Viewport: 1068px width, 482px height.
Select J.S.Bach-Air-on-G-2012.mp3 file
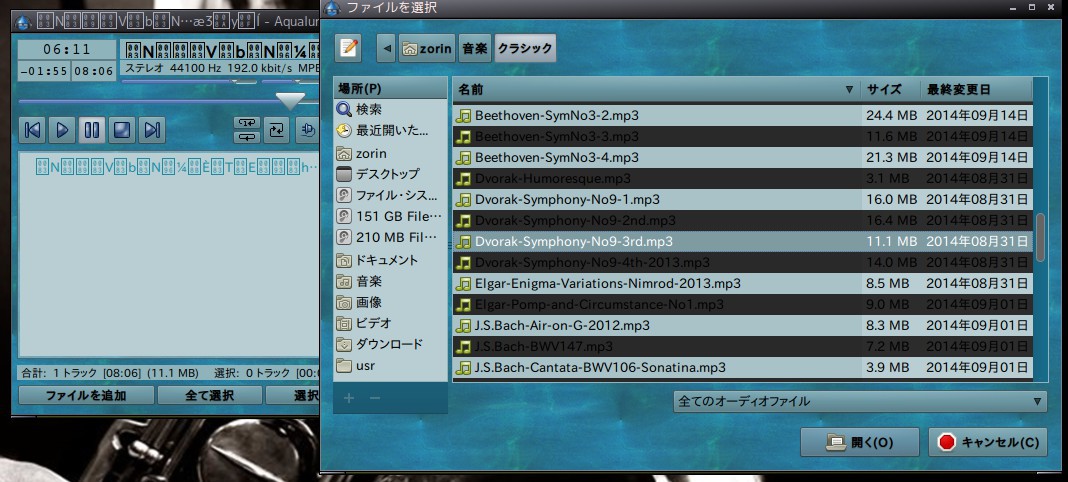742,326
